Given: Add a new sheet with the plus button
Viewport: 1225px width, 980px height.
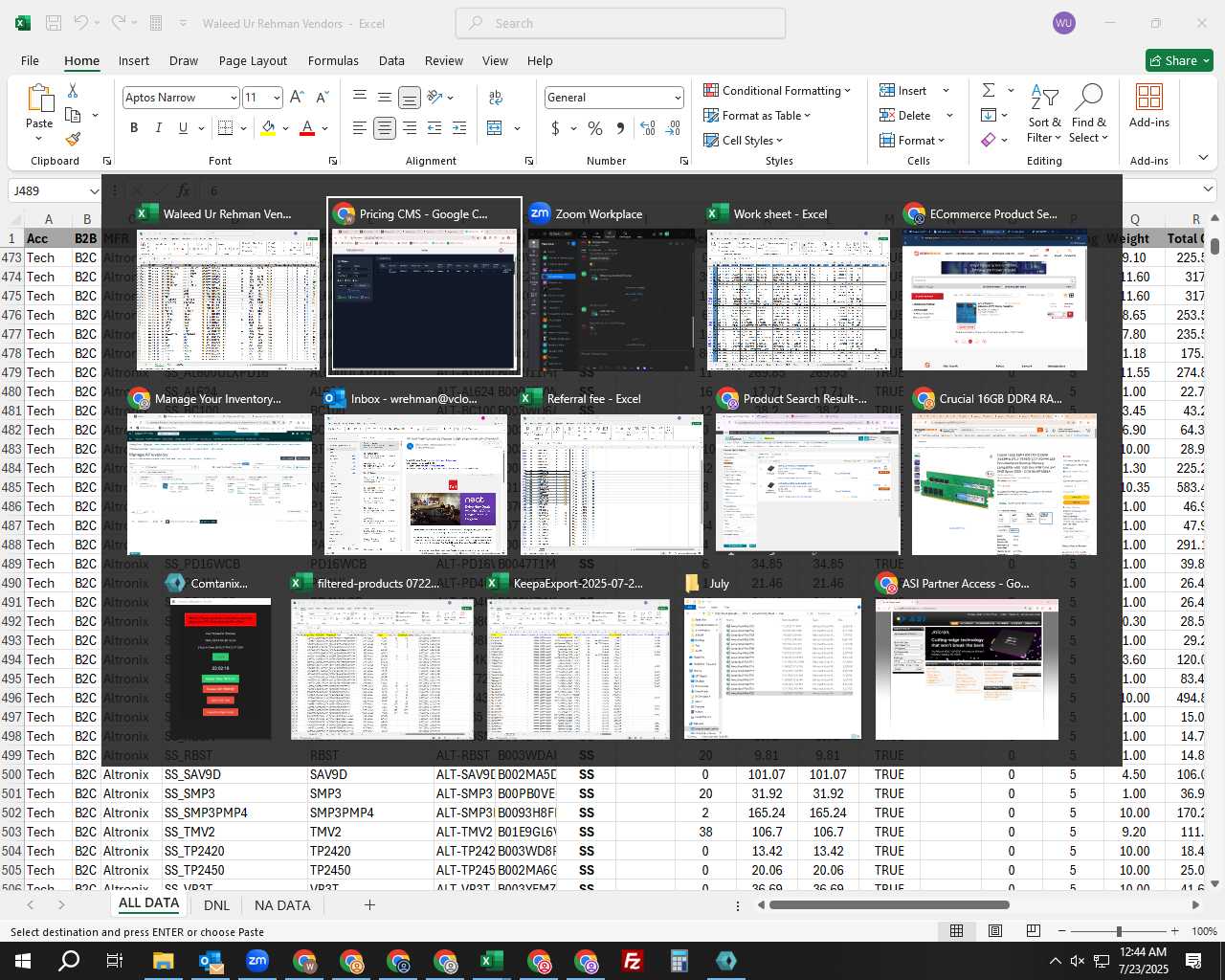Looking at the screenshot, I should [369, 905].
